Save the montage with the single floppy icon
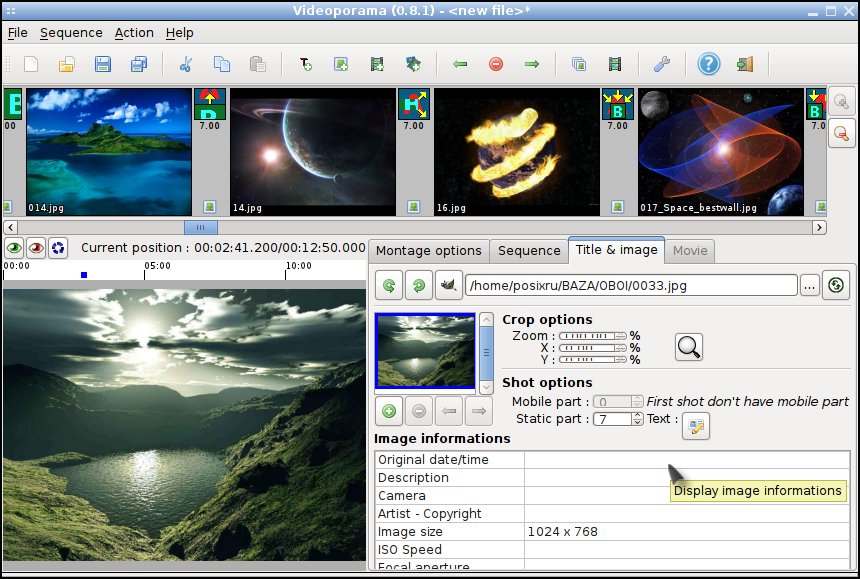Viewport: 860px width, 579px height. [103, 64]
